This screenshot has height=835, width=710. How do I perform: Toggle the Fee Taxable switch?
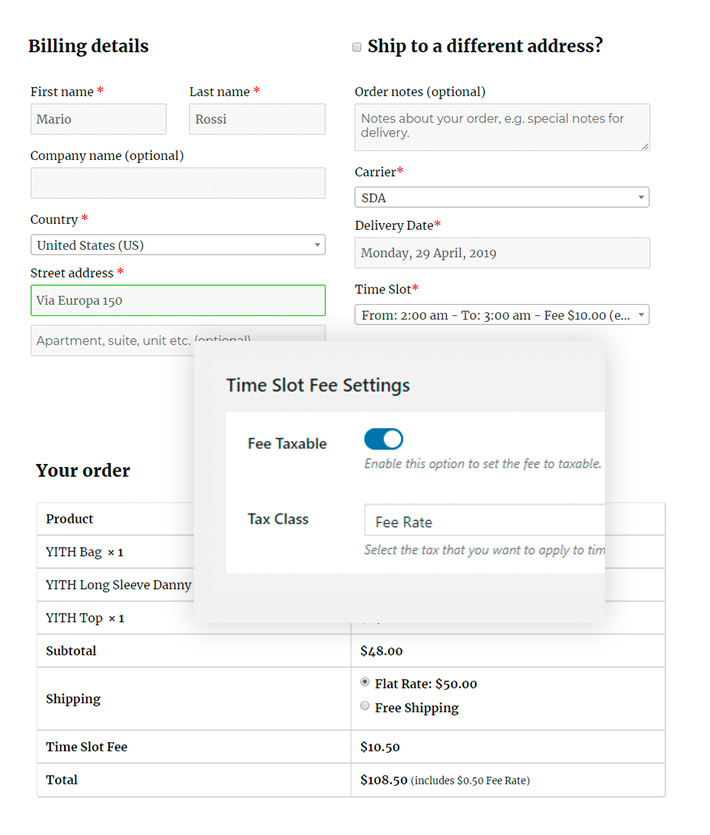click(x=383, y=440)
